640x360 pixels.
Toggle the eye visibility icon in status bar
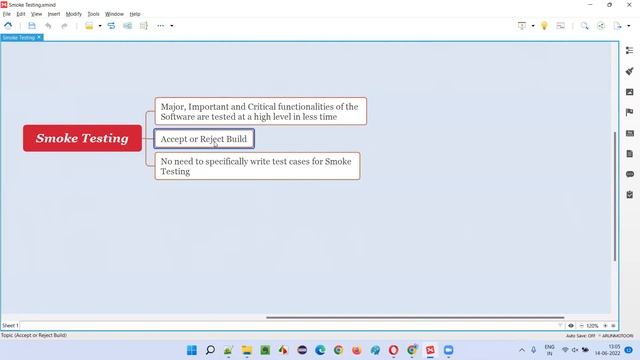(x=571, y=326)
